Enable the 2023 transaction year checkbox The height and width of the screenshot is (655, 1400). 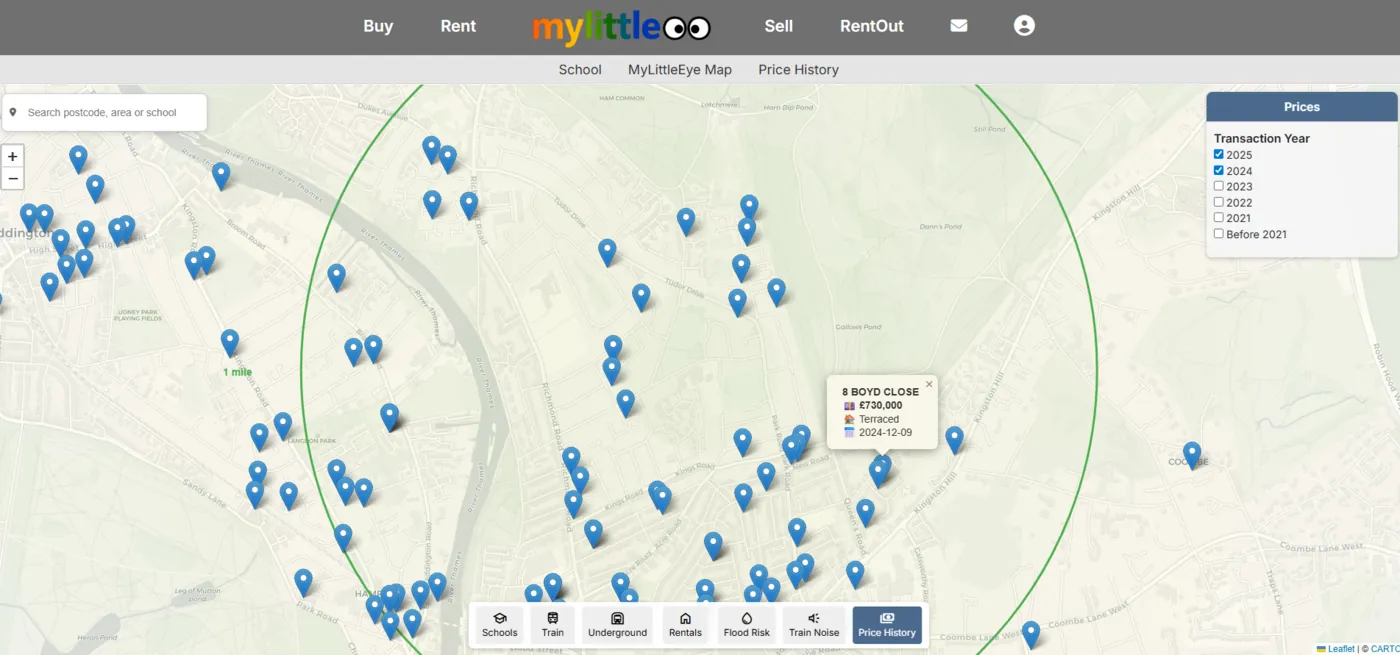pyautogui.click(x=1218, y=186)
